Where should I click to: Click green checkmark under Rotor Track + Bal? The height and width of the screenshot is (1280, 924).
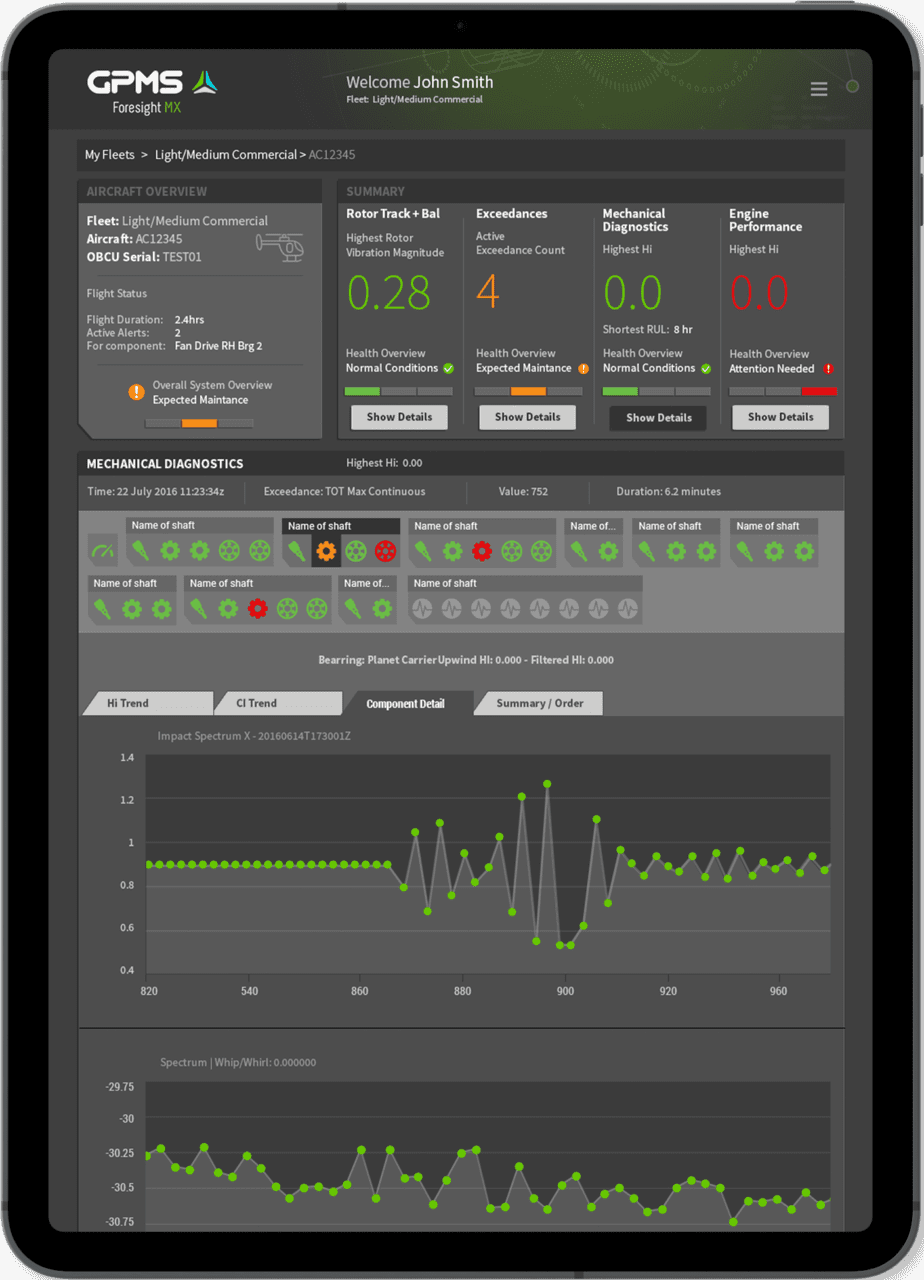point(448,368)
